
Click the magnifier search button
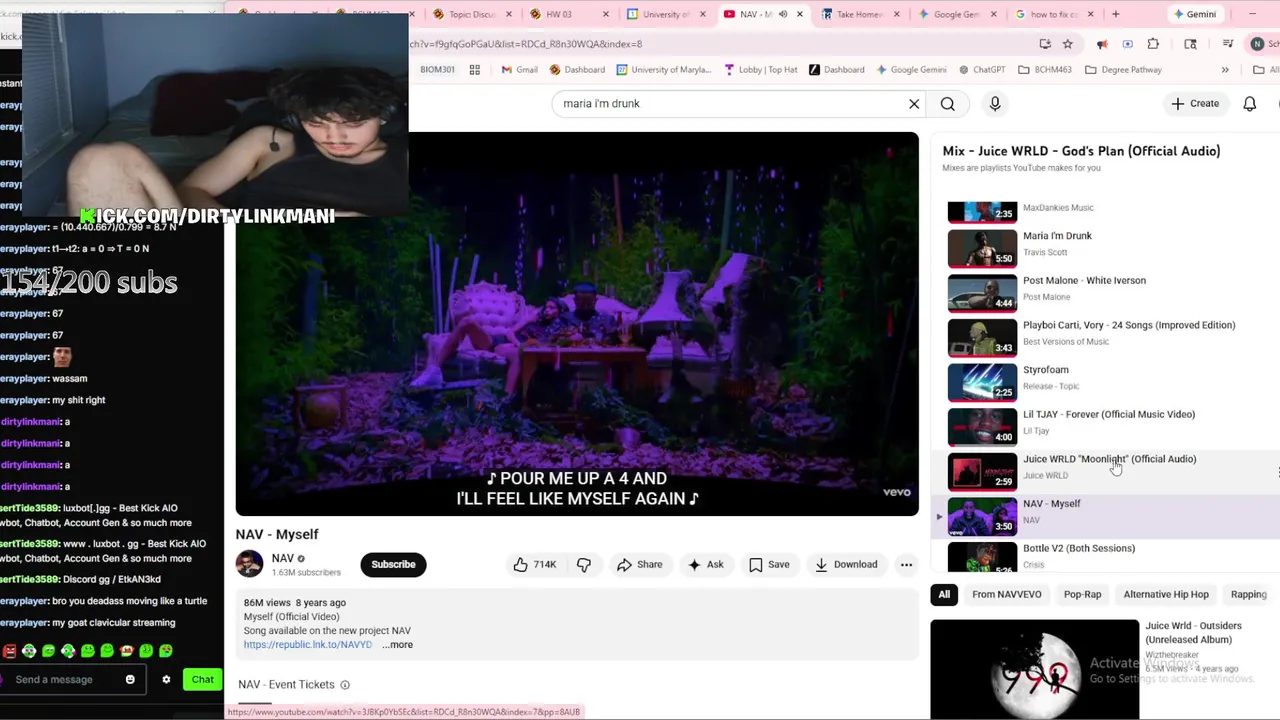tap(947, 104)
